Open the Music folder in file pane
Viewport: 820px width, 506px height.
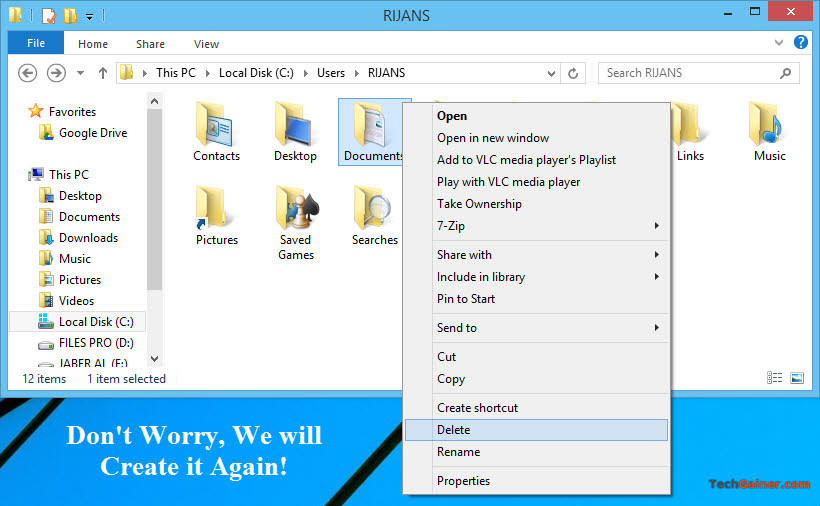click(769, 131)
